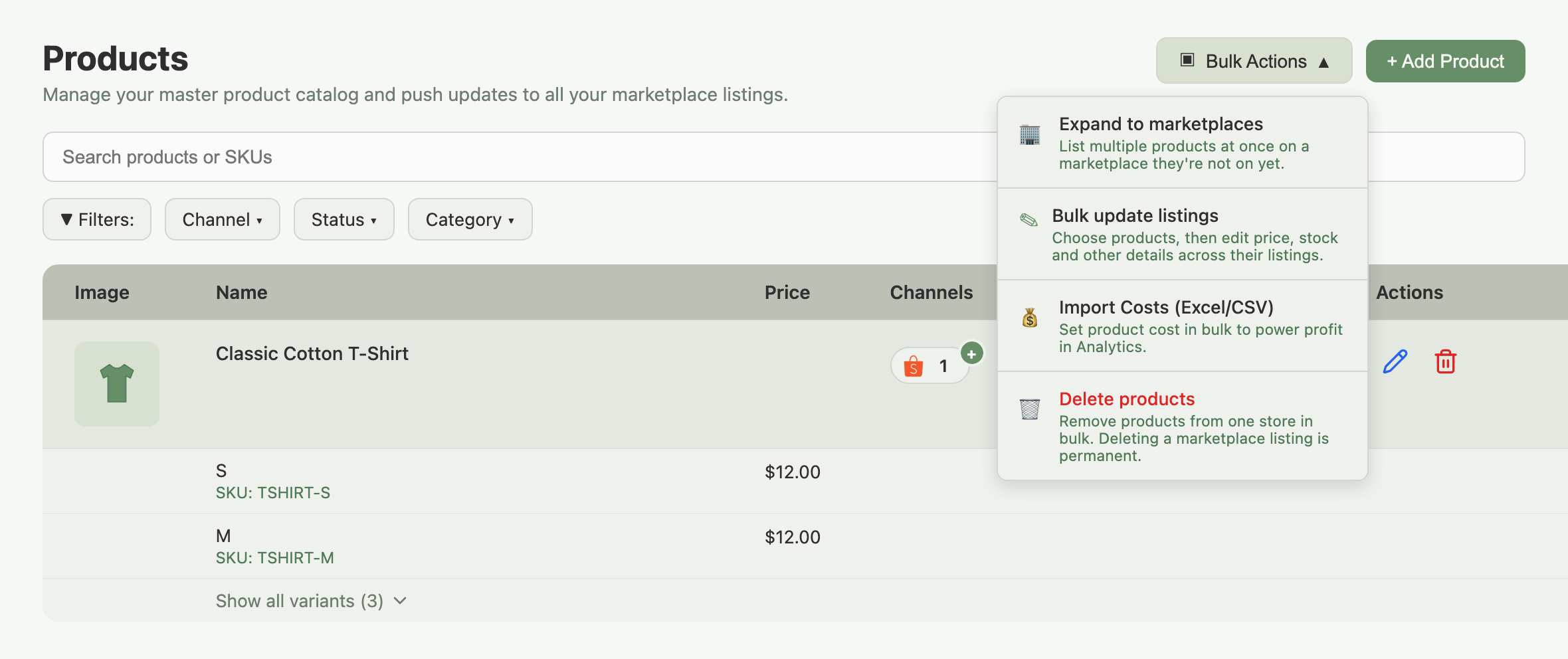
Task: Click the Actions column header
Action: click(1410, 292)
